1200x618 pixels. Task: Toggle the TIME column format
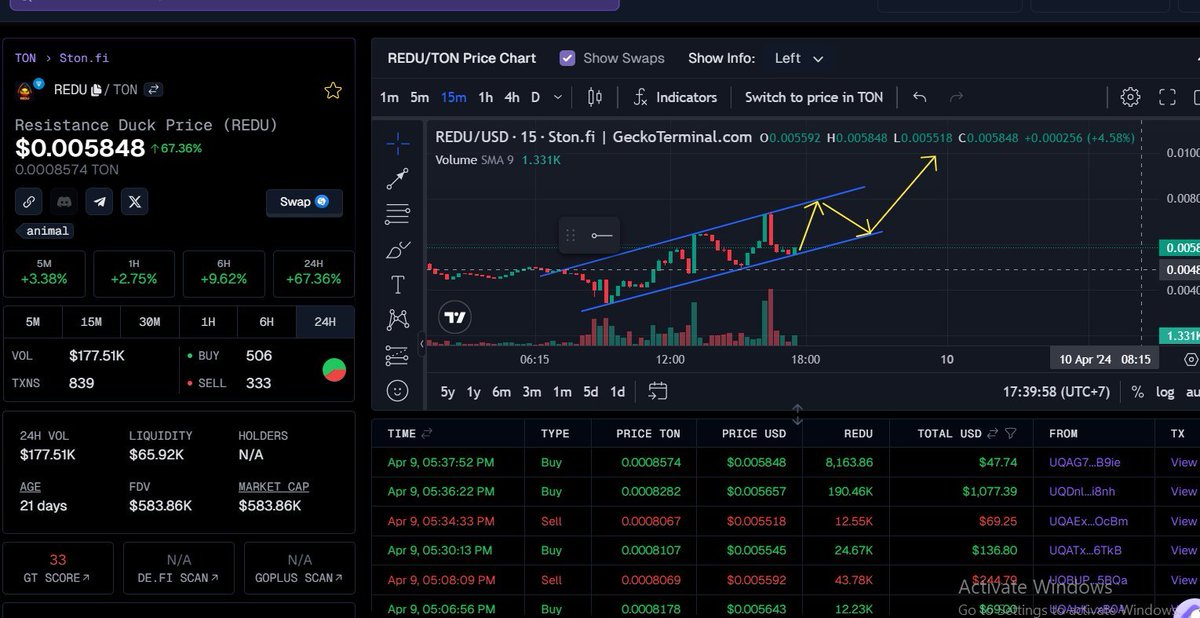point(427,434)
